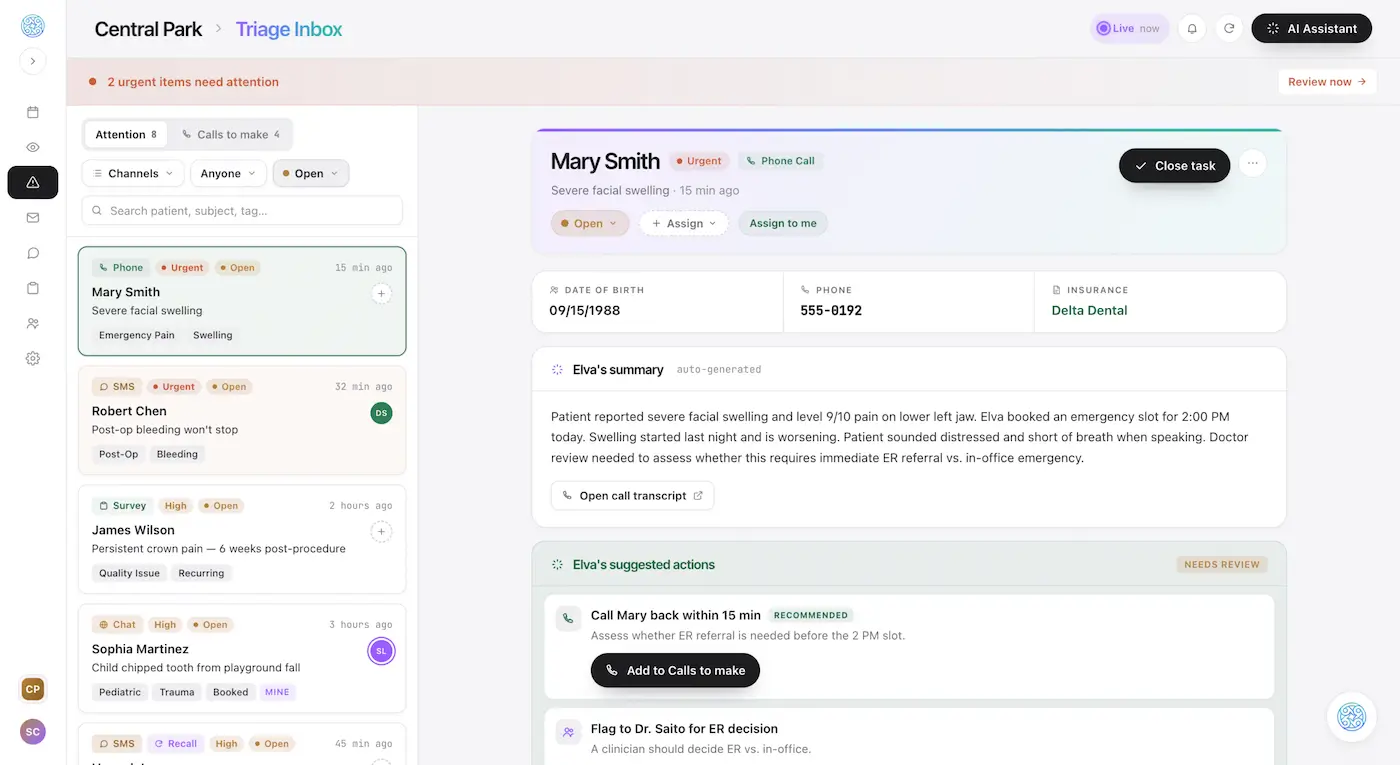Open the mail envelope sidebar icon
Image resolution: width=1400 pixels, height=765 pixels.
click(32, 217)
